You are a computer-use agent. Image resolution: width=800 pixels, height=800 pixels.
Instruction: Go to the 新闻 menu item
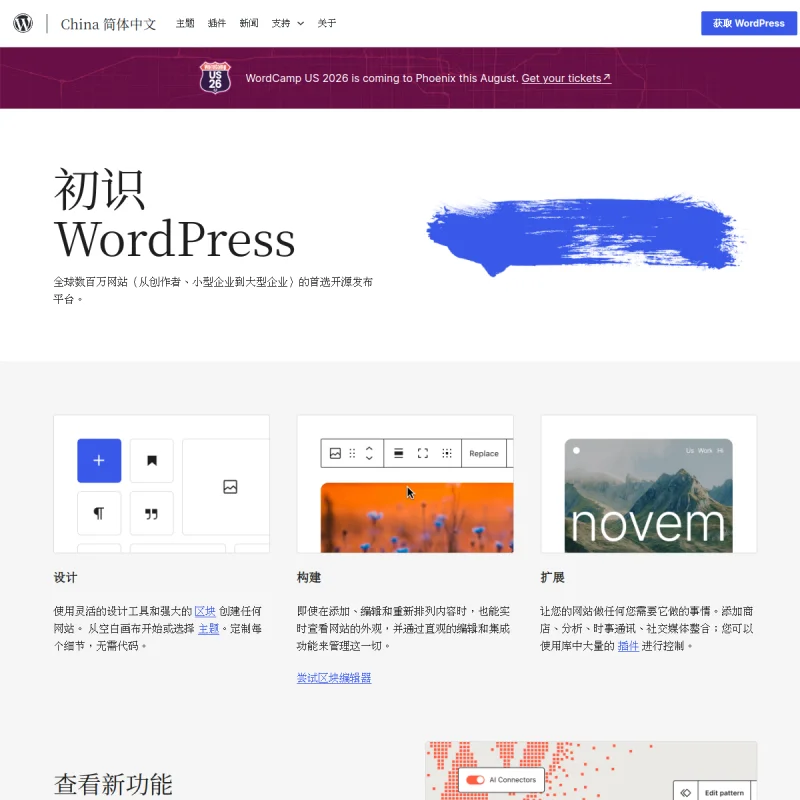[249, 23]
